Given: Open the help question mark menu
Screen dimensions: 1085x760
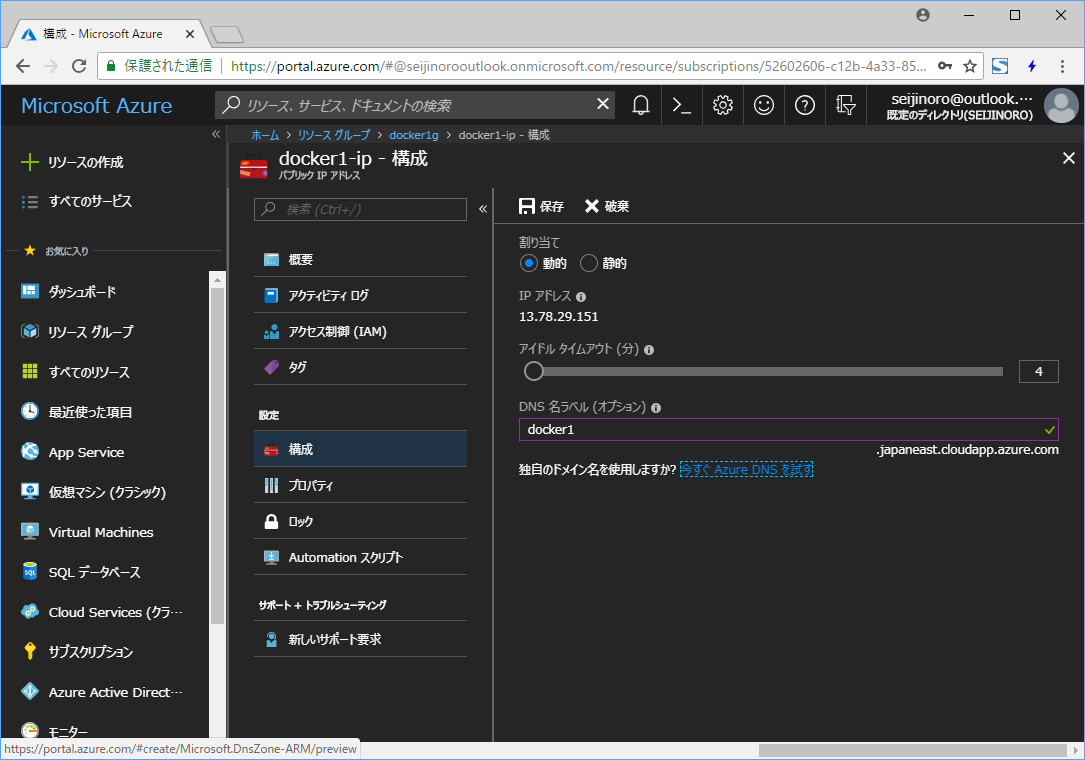Looking at the screenshot, I should click(x=804, y=104).
